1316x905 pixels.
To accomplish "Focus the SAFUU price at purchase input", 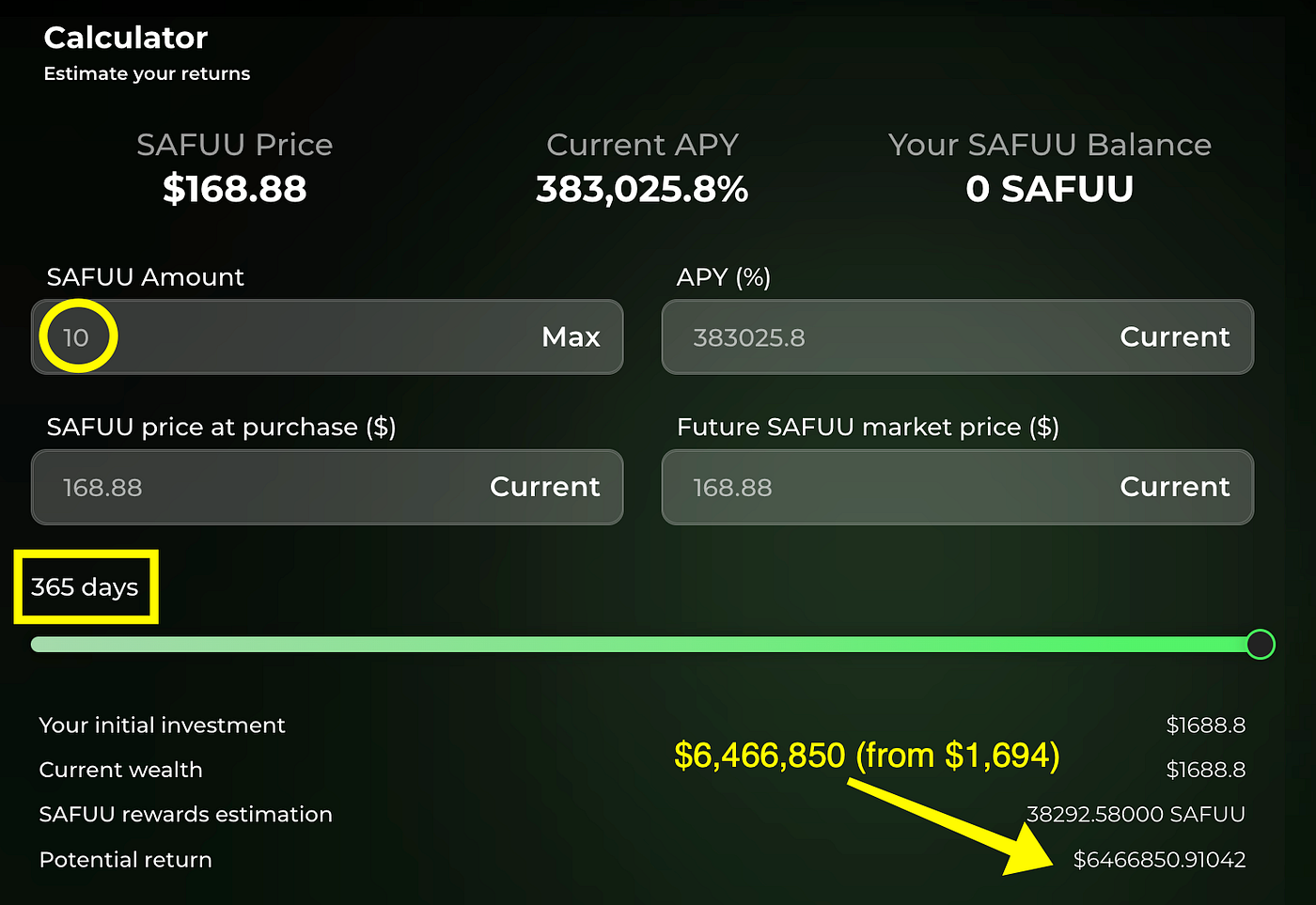I will pyautogui.click(x=327, y=487).
